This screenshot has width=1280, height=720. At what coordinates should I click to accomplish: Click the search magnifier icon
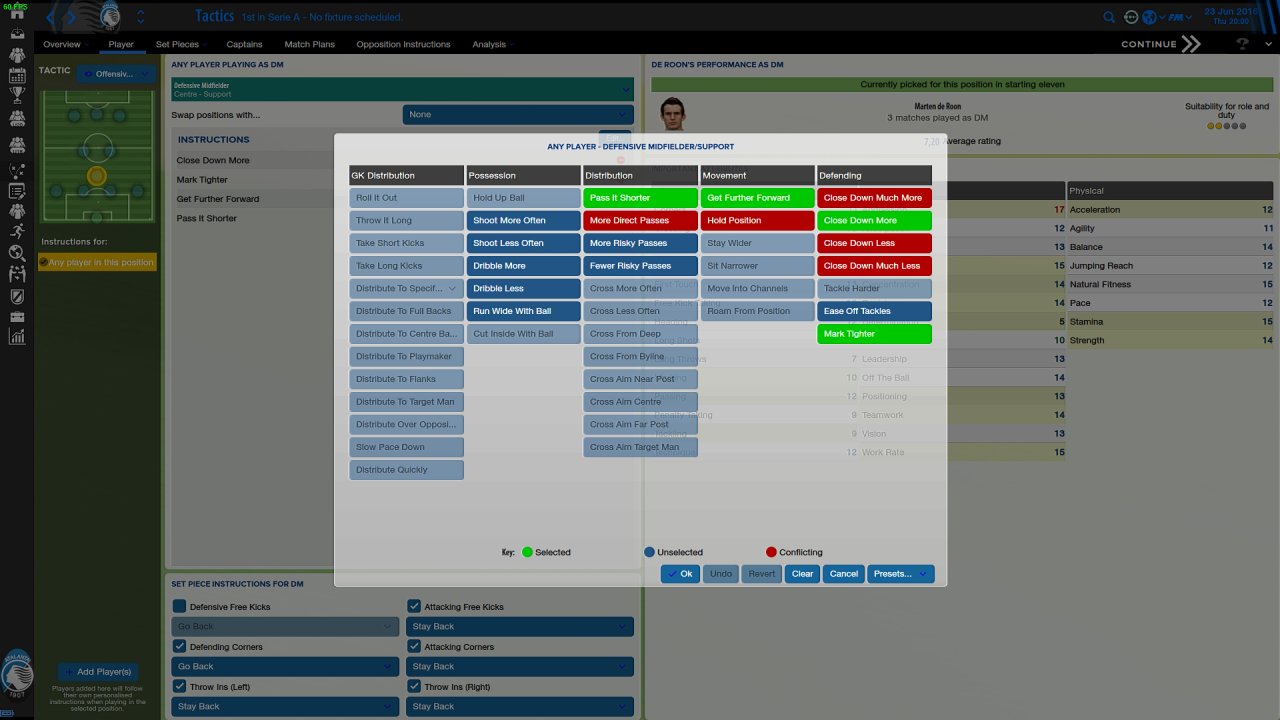click(x=1109, y=17)
